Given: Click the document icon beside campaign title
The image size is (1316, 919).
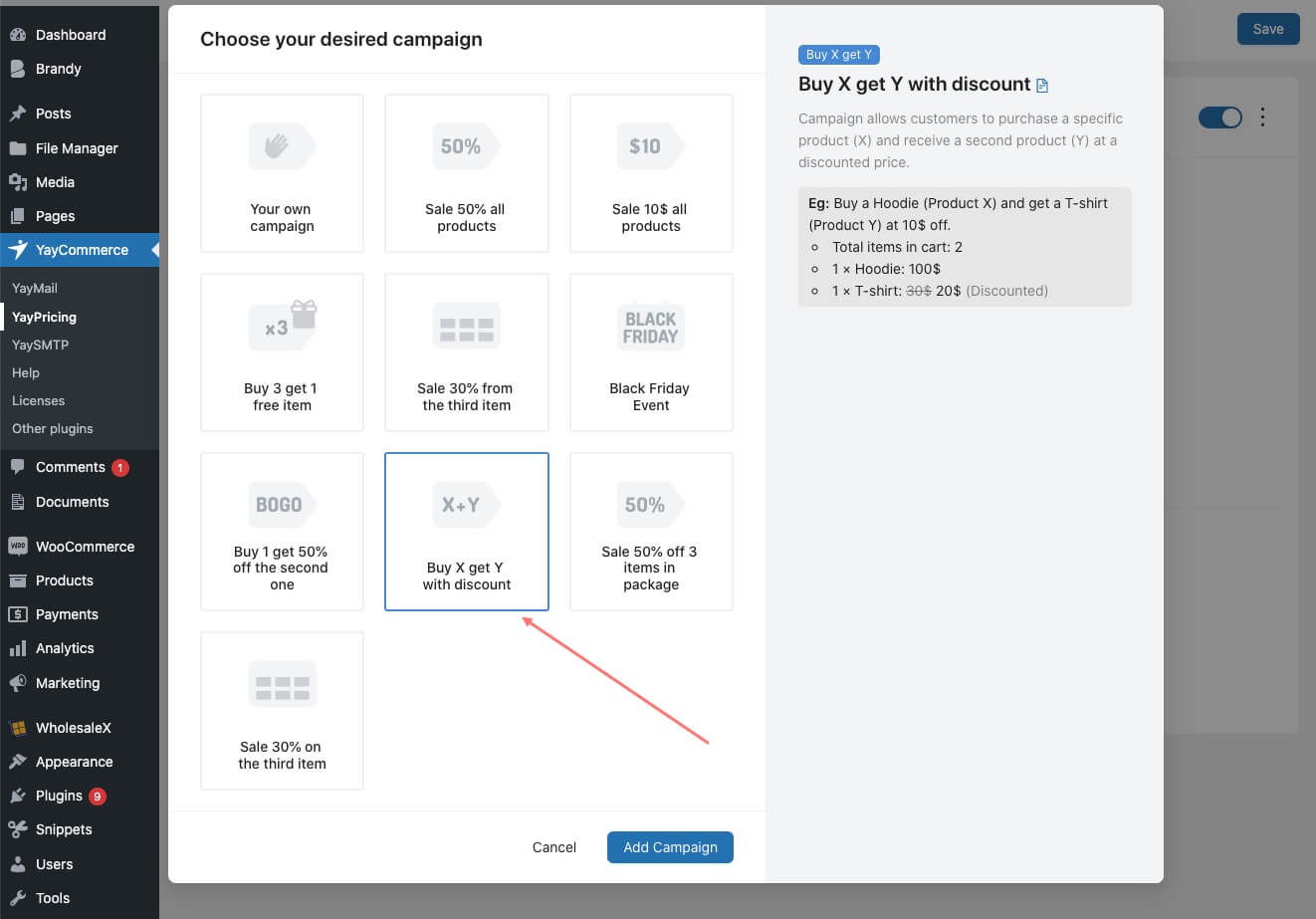Looking at the screenshot, I should [x=1042, y=86].
